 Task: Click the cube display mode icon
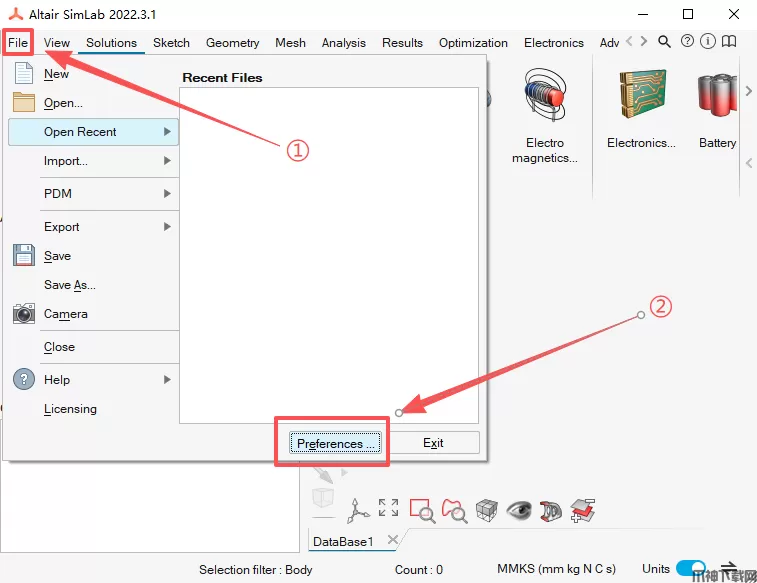pyautogui.click(x=486, y=510)
